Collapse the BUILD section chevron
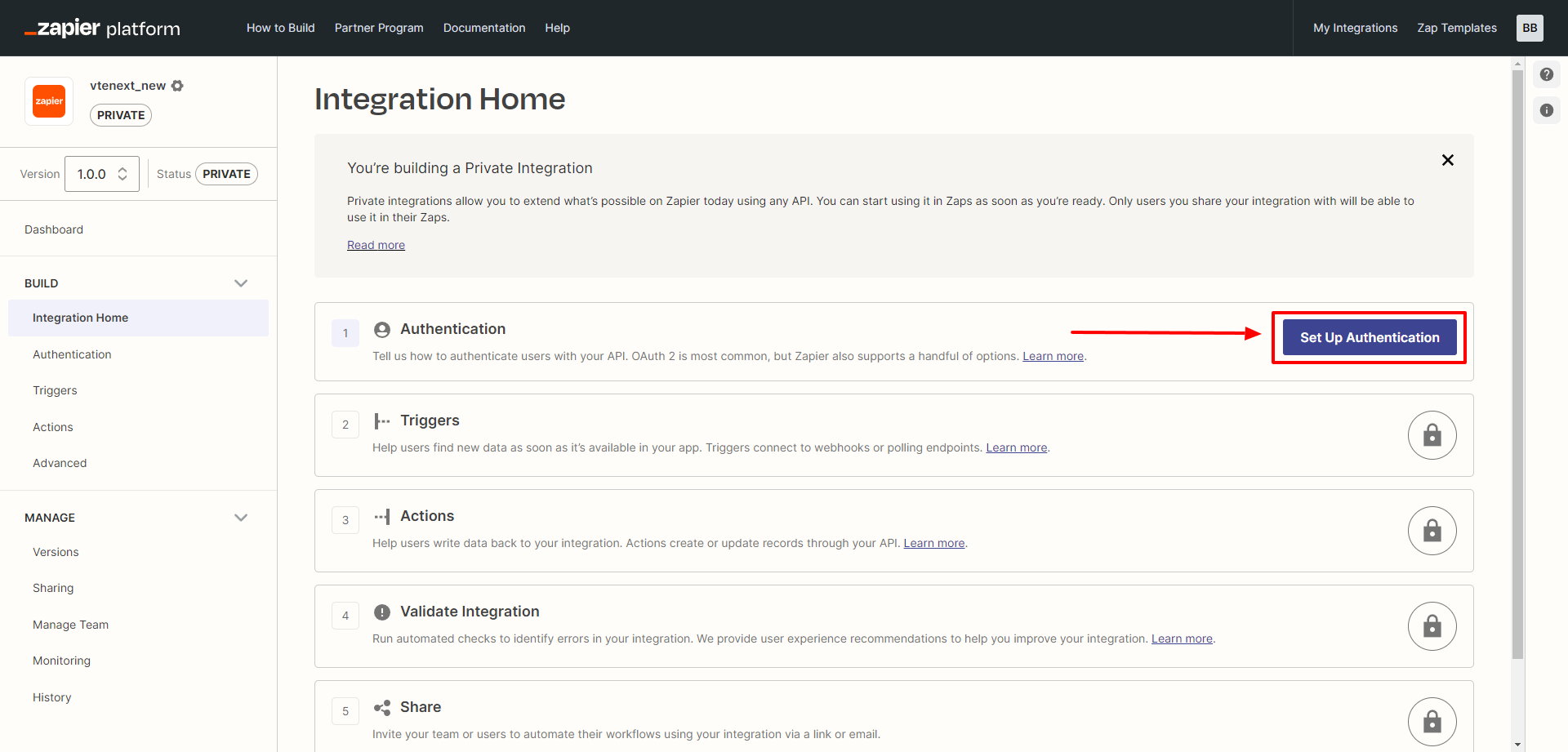This screenshot has width=1568, height=752. click(x=241, y=283)
